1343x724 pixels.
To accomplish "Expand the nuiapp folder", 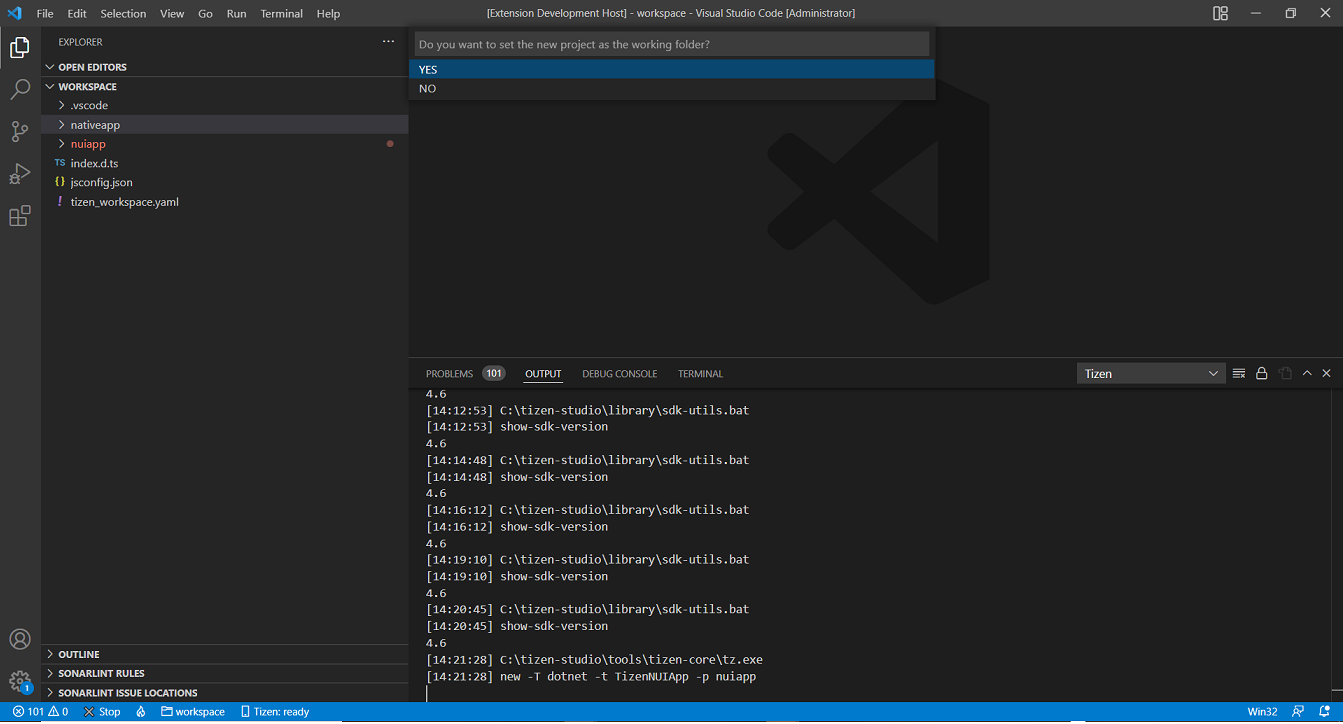I will click(87, 143).
